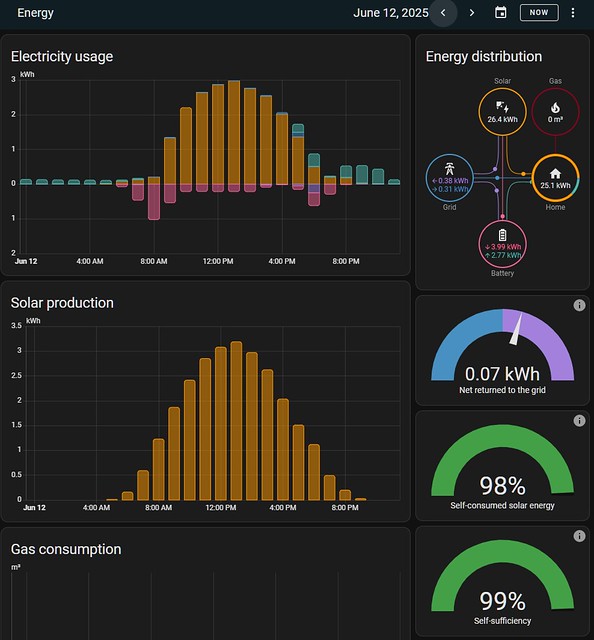Click the 12:00 PM label on Electricity usage axis

point(218,261)
